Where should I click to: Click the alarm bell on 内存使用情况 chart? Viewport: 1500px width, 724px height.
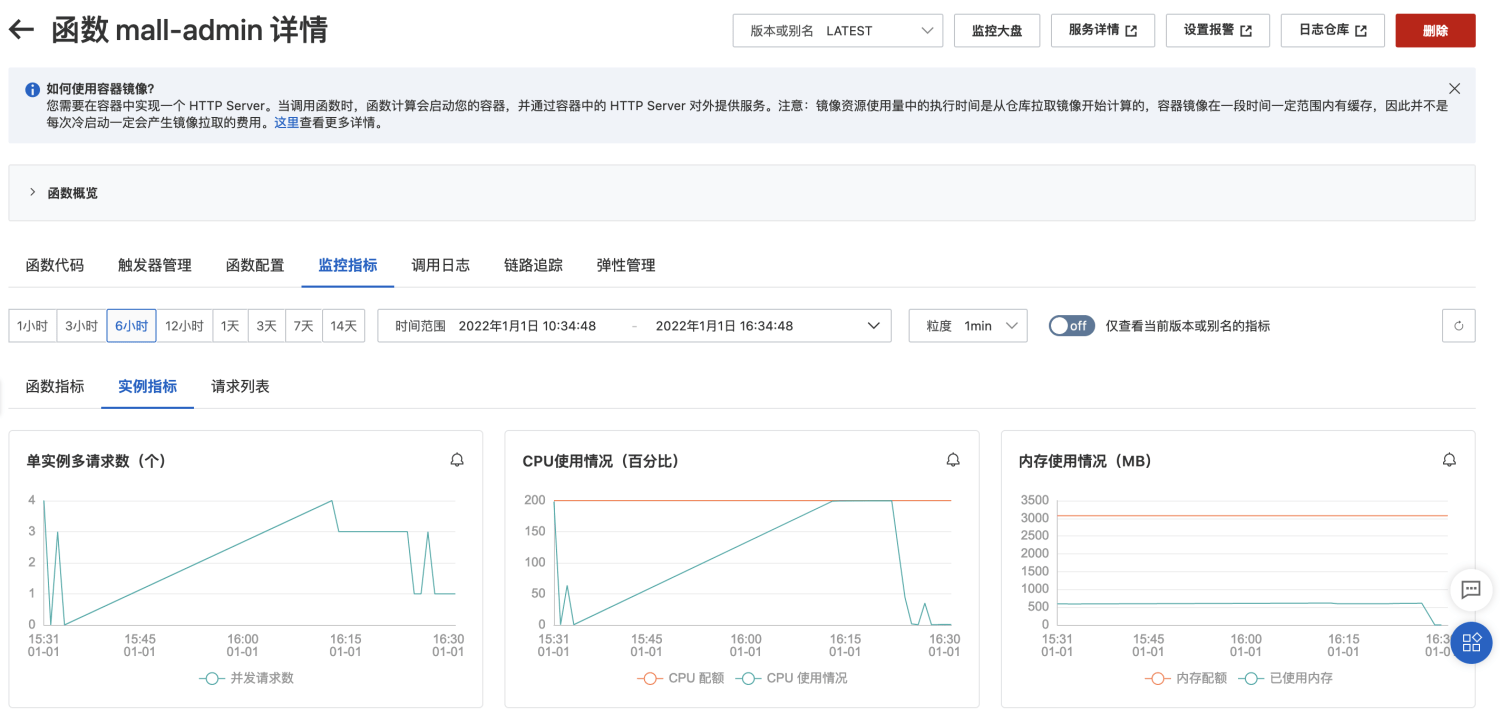[x=1449, y=460]
